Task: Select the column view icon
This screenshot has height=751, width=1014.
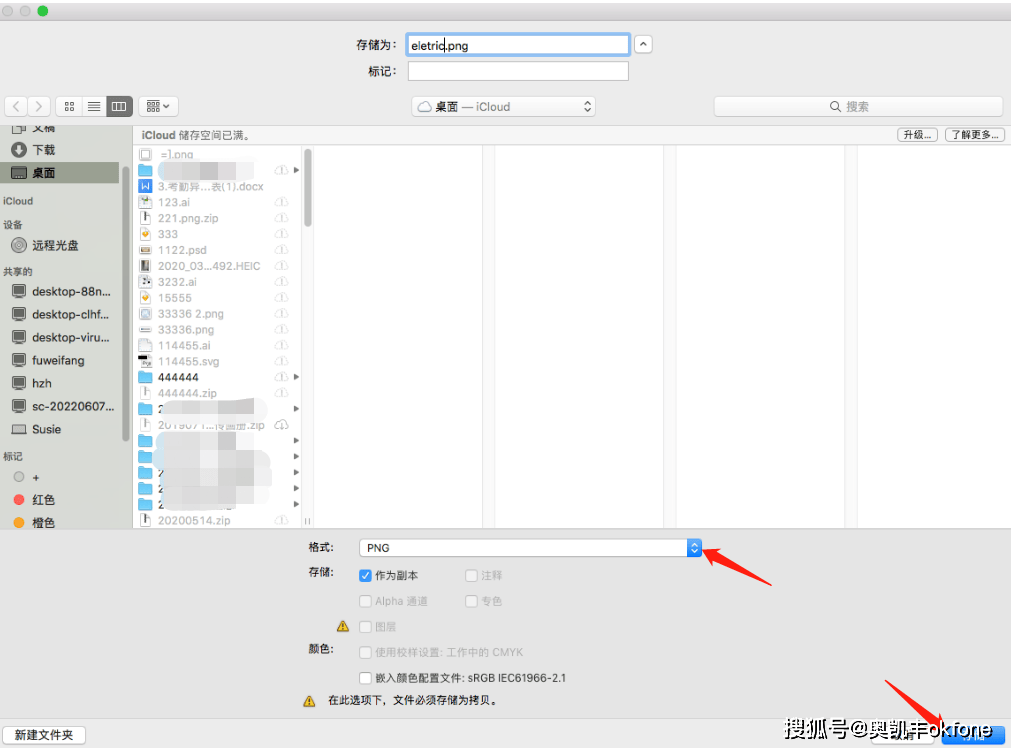Action: (x=119, y=106)
